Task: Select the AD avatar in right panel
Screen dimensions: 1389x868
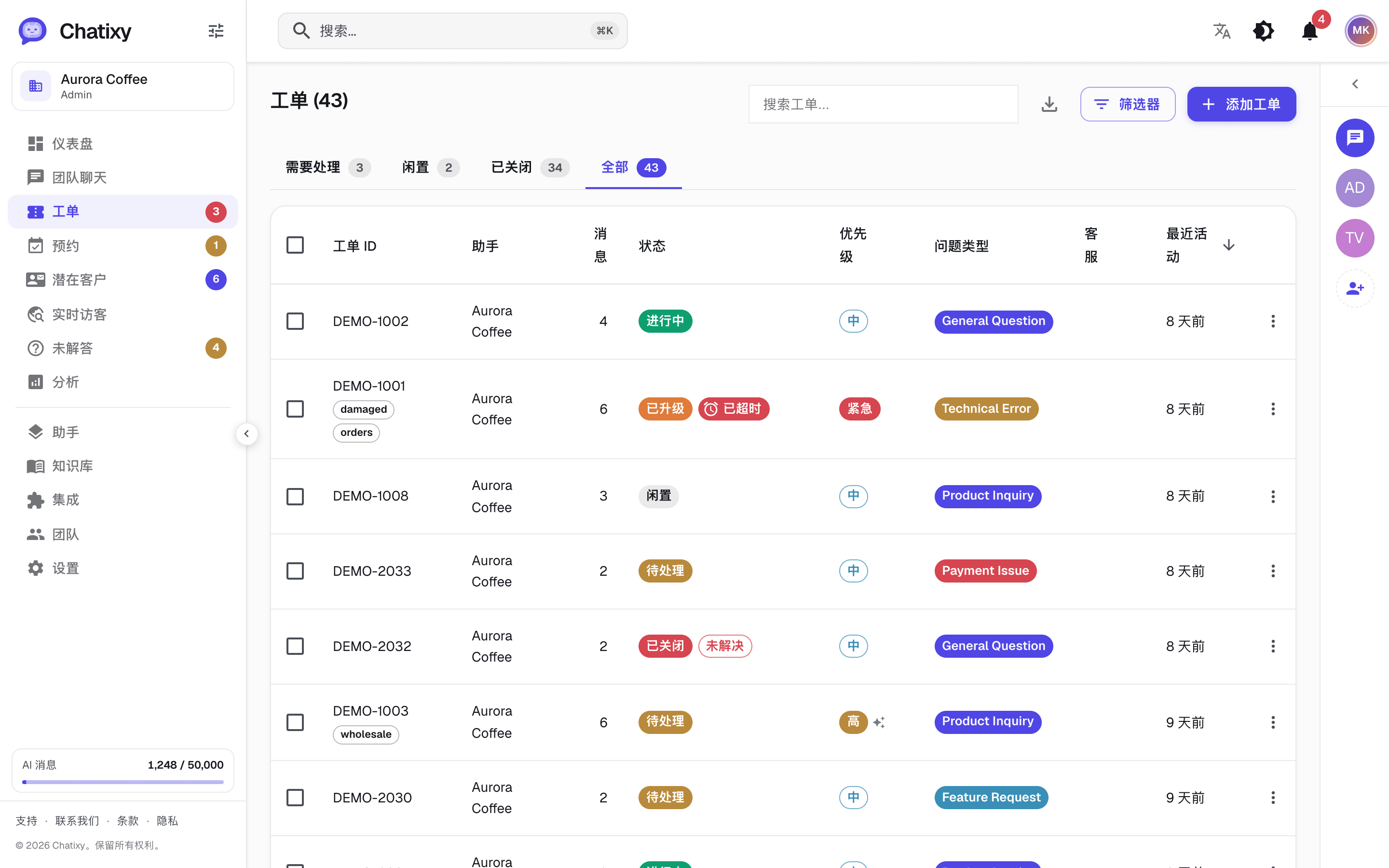Action: click(1355, 188)
